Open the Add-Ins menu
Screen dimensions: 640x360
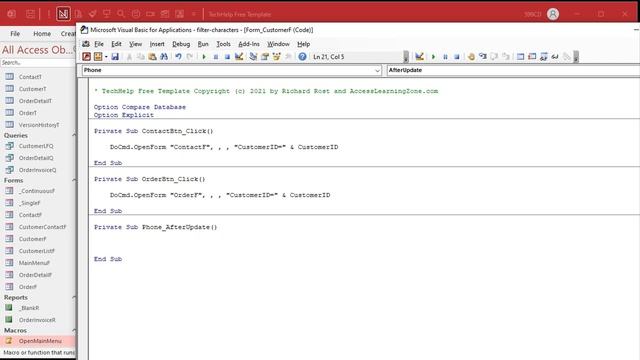point(249,44)
